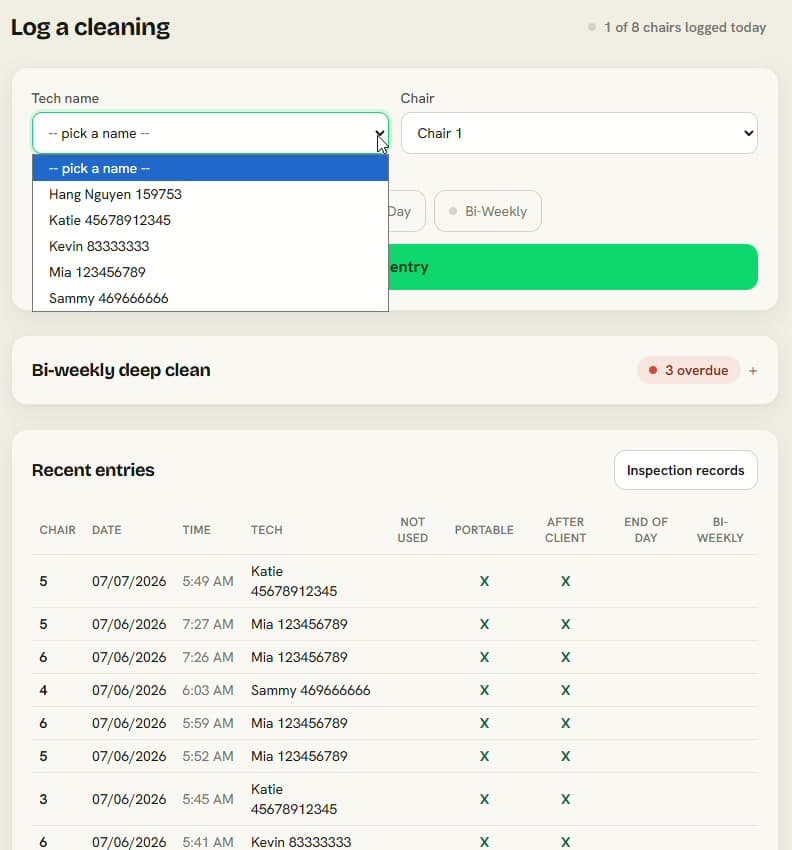Click the Portable X mark in the 5:49 AM row

click(x=484, y=582)
